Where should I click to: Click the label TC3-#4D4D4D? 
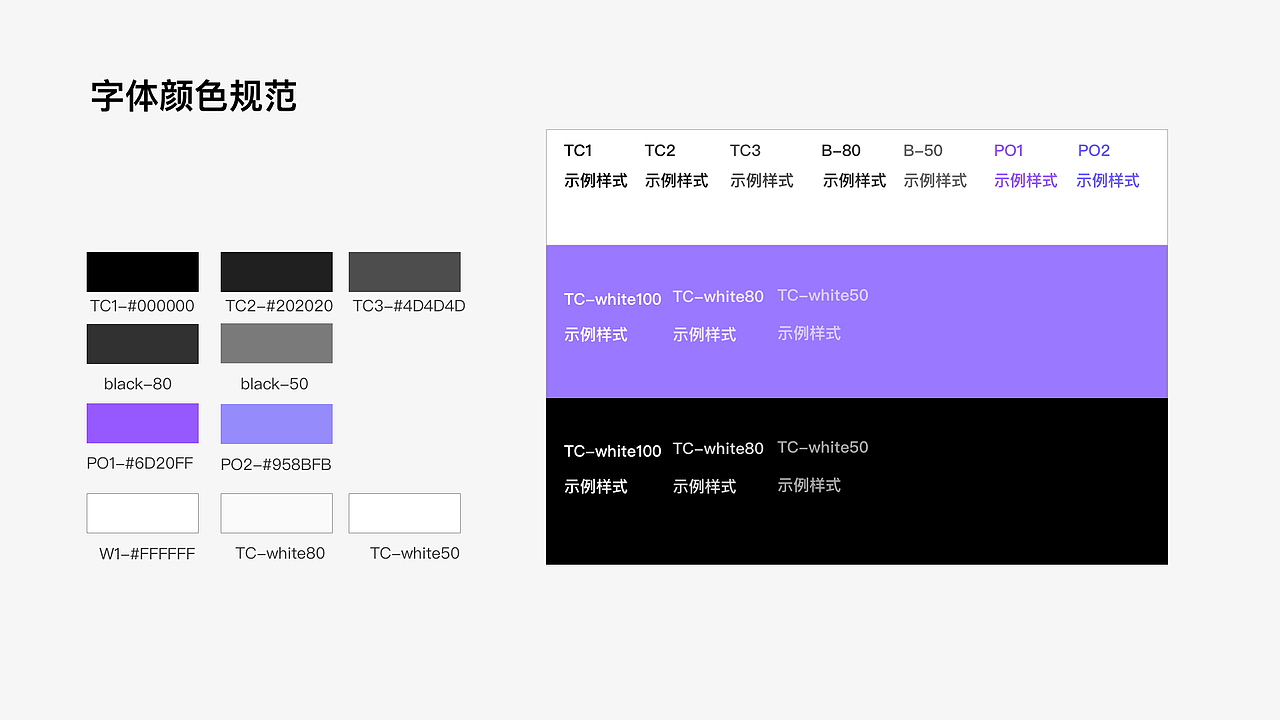pyautogui.click(x=409, y=306)
